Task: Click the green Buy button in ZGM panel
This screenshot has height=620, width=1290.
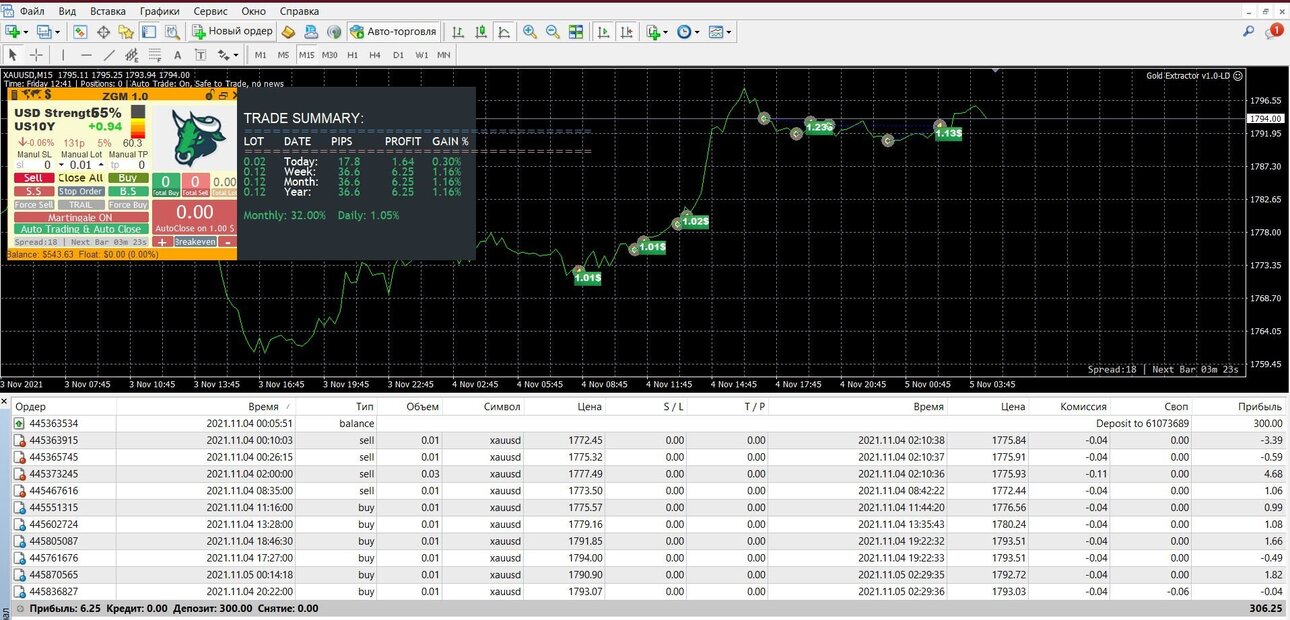Action: coord(128,178)
